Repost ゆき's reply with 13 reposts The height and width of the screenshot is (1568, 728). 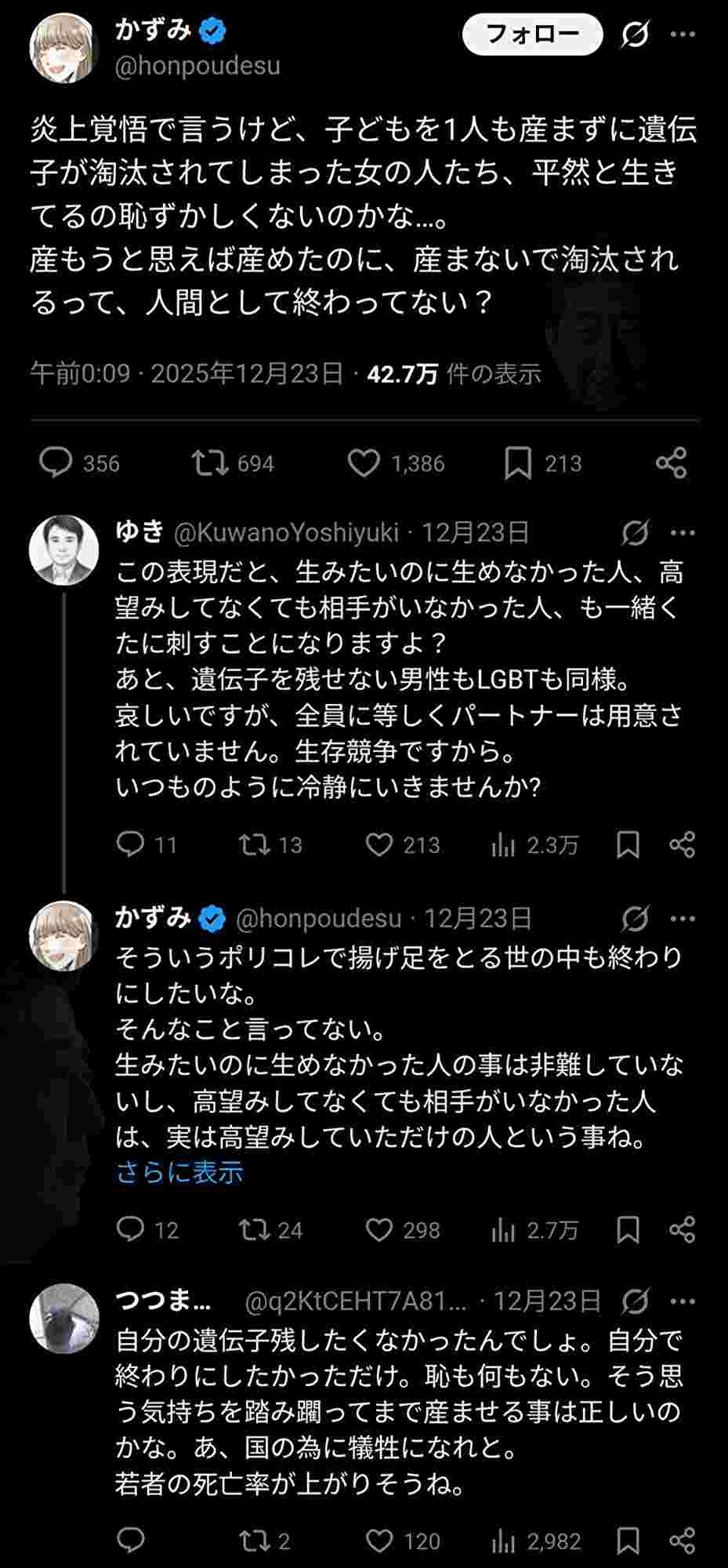tap(254, 844)
